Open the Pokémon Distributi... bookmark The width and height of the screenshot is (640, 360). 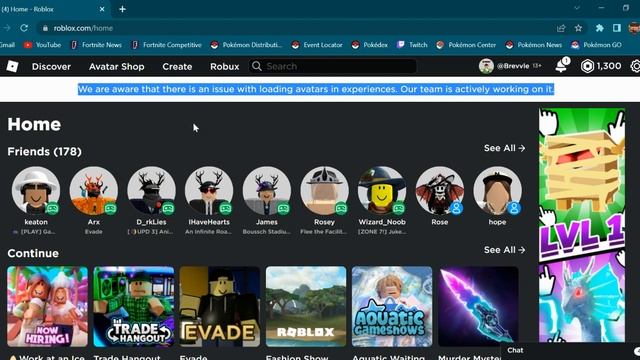pos(246,45)
